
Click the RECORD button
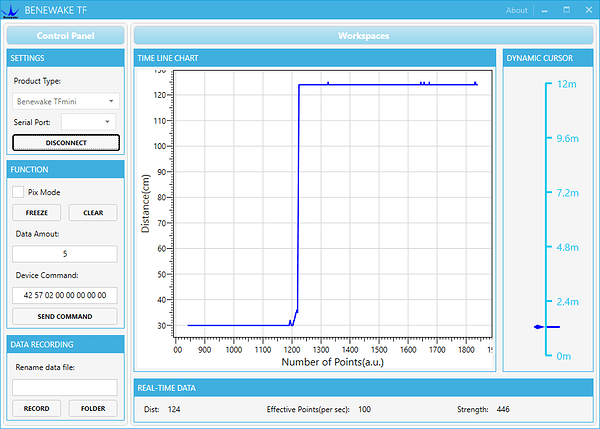[36, 408]
